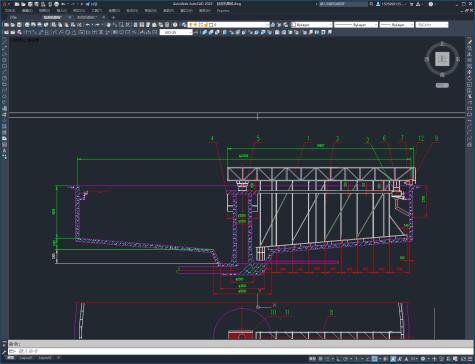Select Explode tool in right Modify toolbar
The height and width of the screenshot is (364, 475).
(470, 144)
